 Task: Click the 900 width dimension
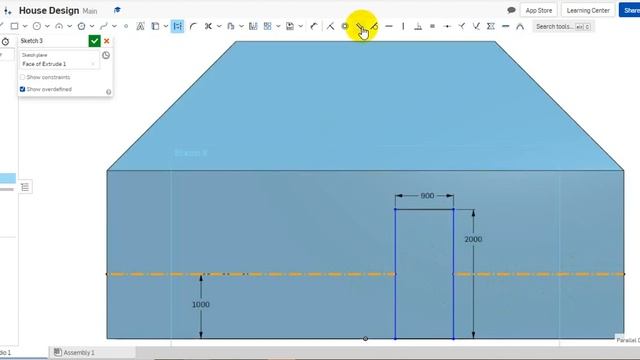pyautogui.click(x=427, y=196)
